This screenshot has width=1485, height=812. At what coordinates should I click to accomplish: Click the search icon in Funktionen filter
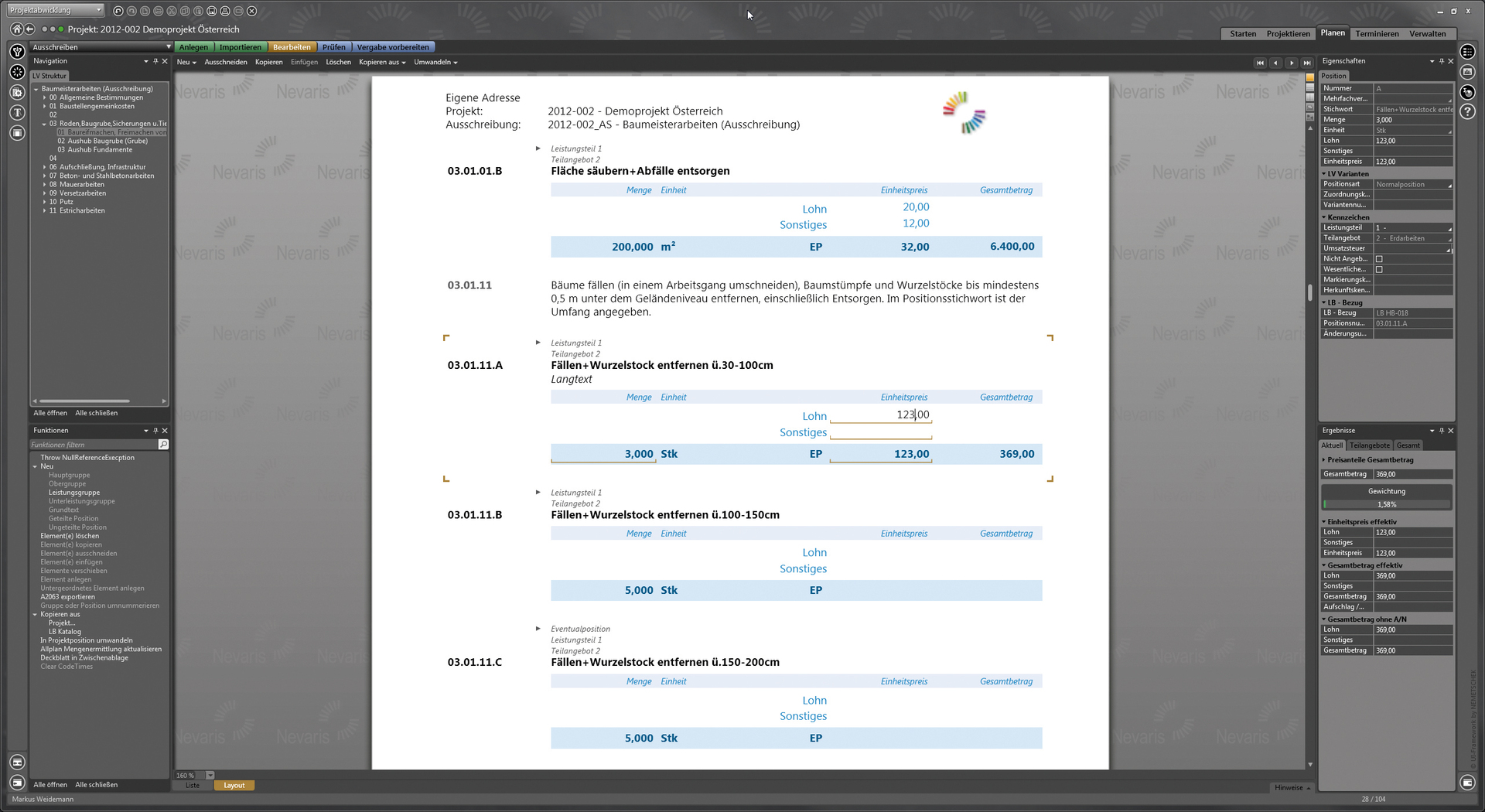(163, 445)
